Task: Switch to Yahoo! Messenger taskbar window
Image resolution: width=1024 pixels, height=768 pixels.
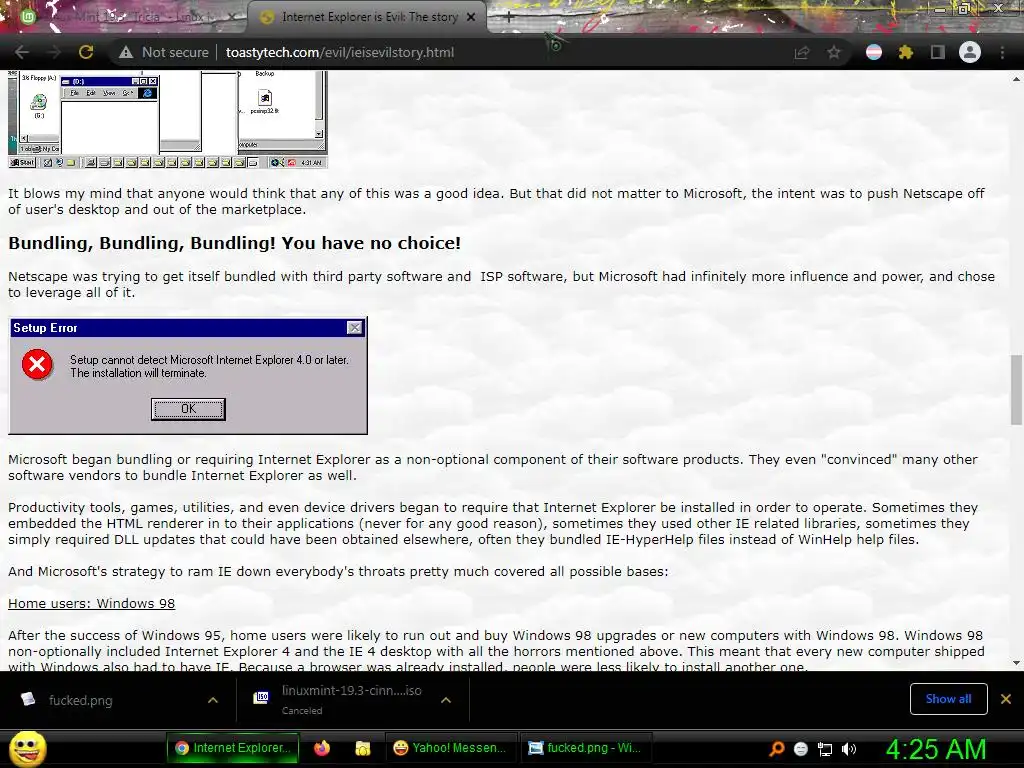Action: point(450,748)
